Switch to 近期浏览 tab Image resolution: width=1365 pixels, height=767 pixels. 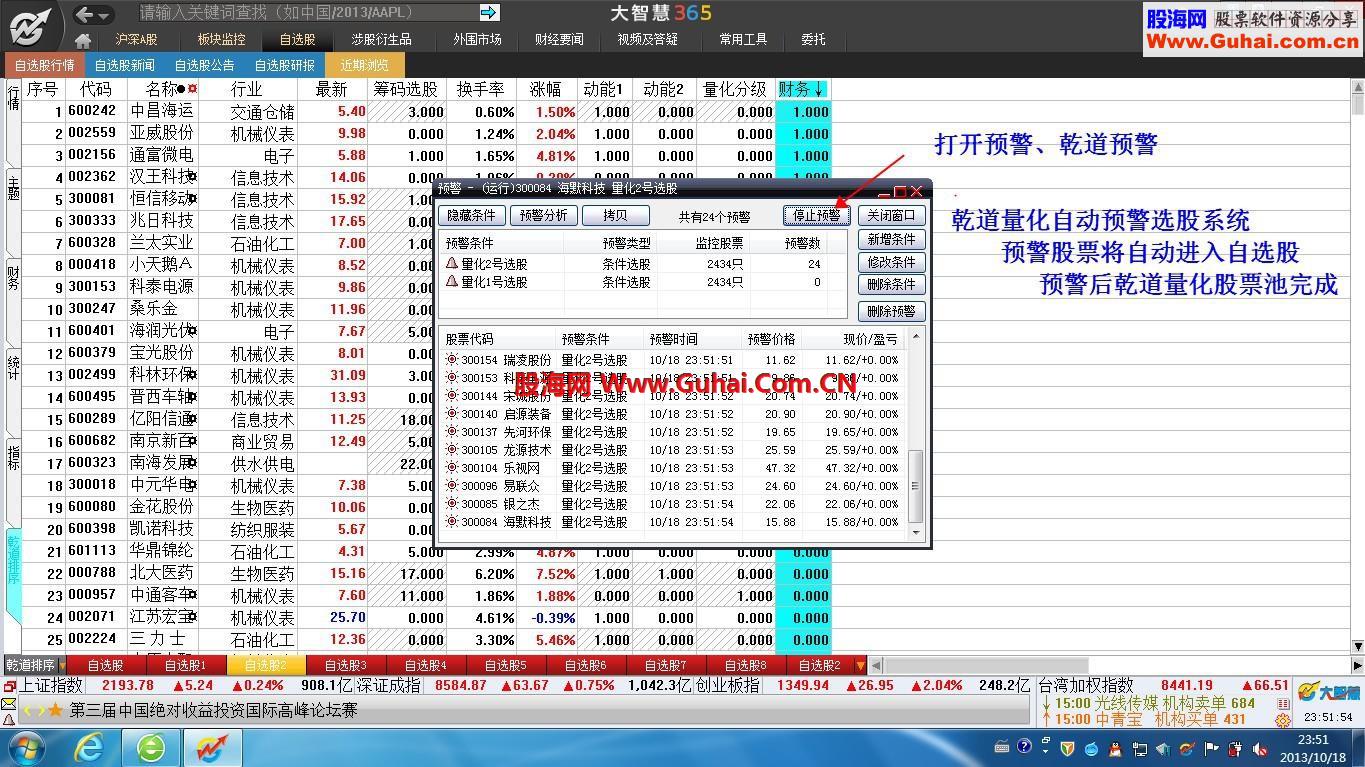364,65
